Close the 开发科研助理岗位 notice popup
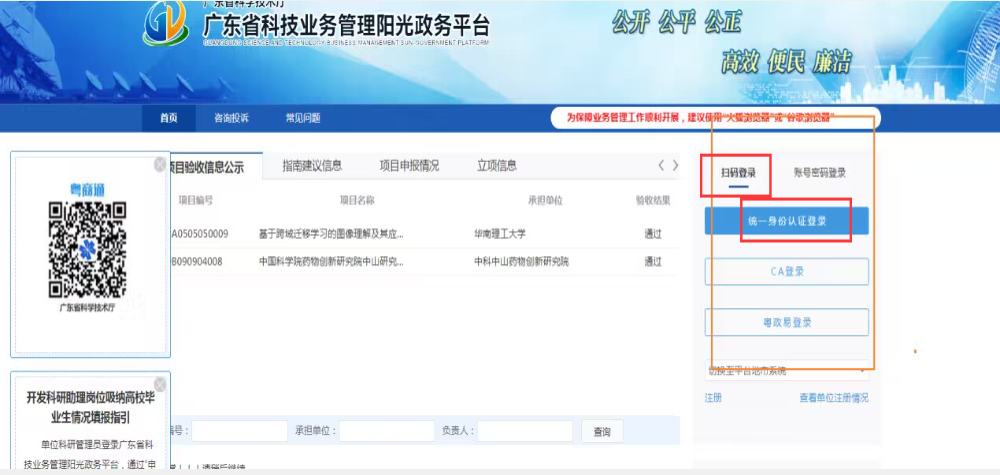Image resolution: width=1000 pixels, height=475 pixels. (159, 384)
